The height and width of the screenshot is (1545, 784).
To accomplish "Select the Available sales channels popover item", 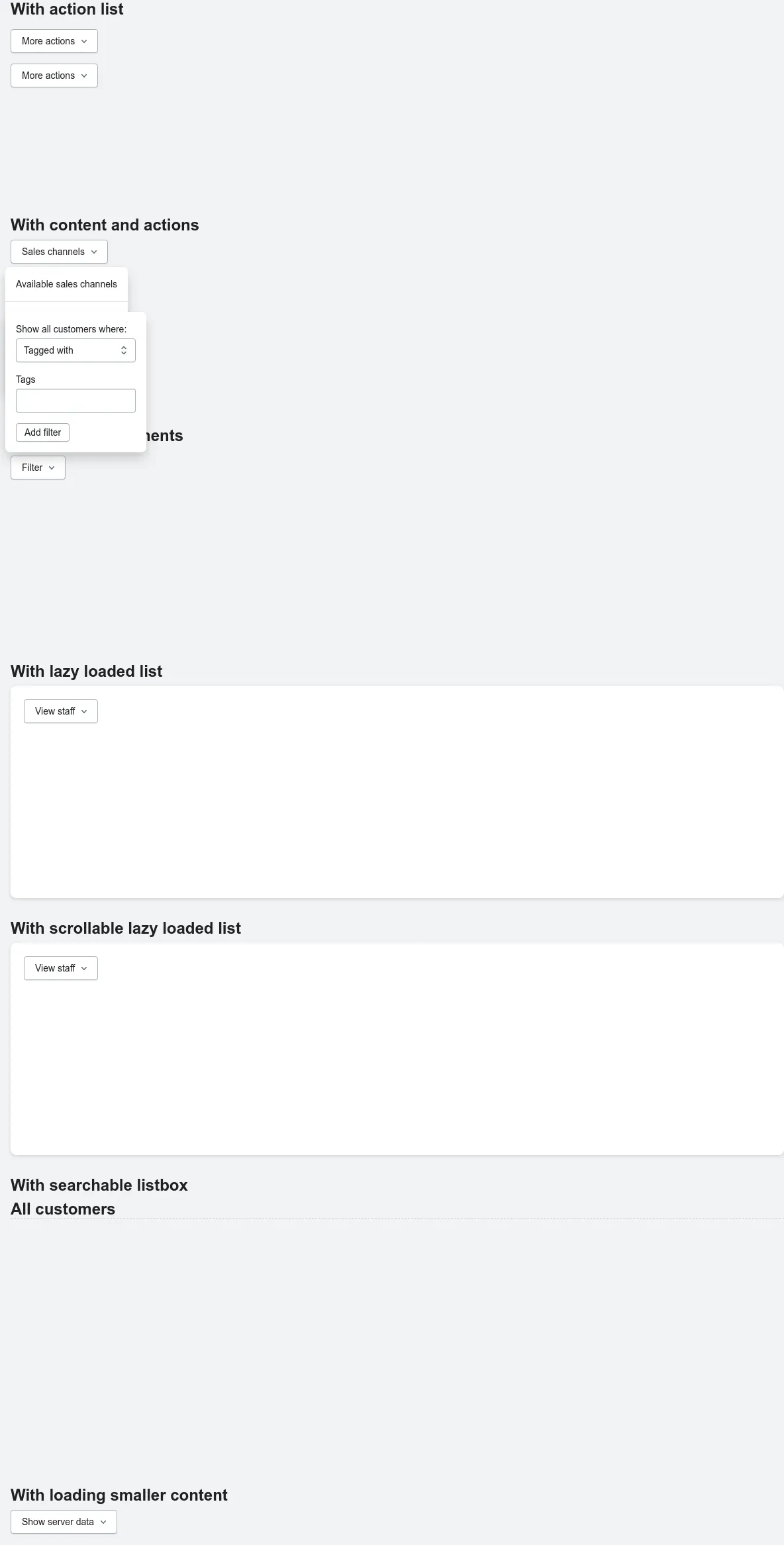I will tap(66, 284).
